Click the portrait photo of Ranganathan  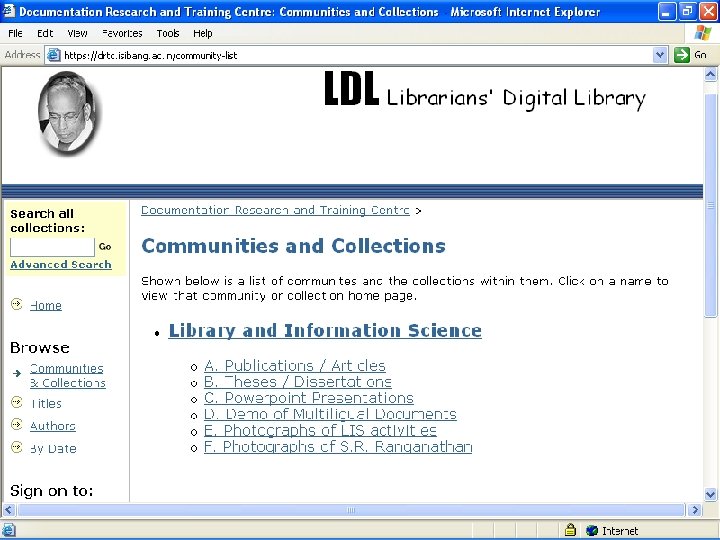[68, 113]
